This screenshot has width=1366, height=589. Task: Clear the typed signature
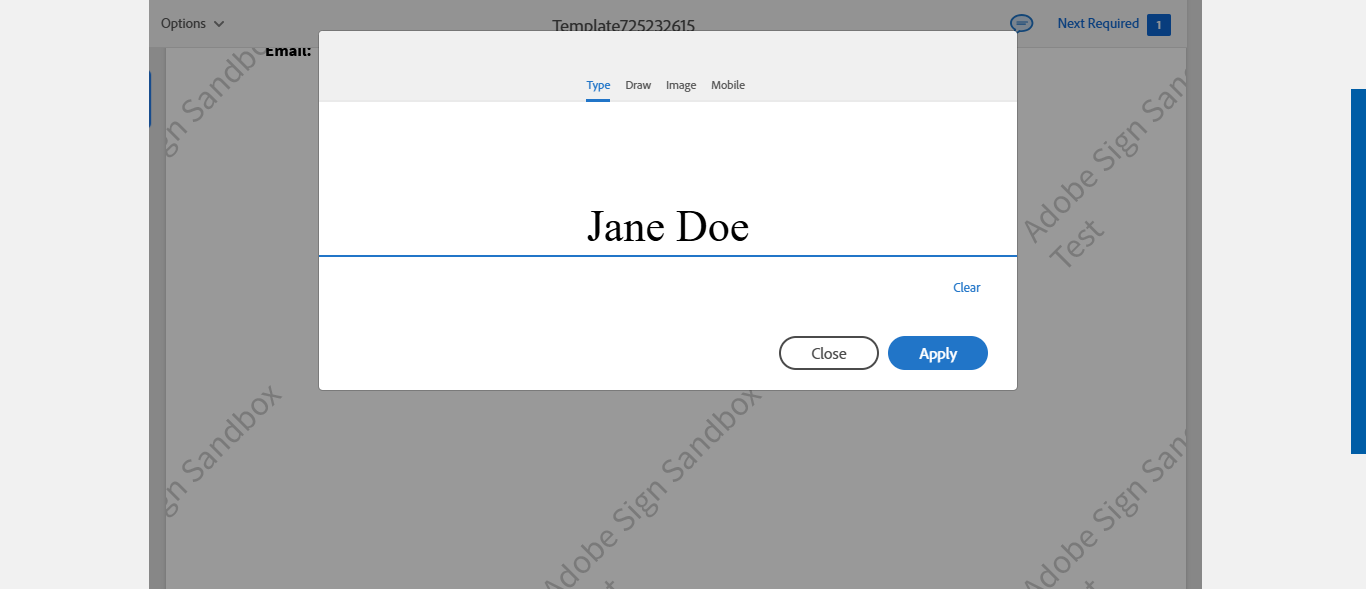click(x=967, y=287)
